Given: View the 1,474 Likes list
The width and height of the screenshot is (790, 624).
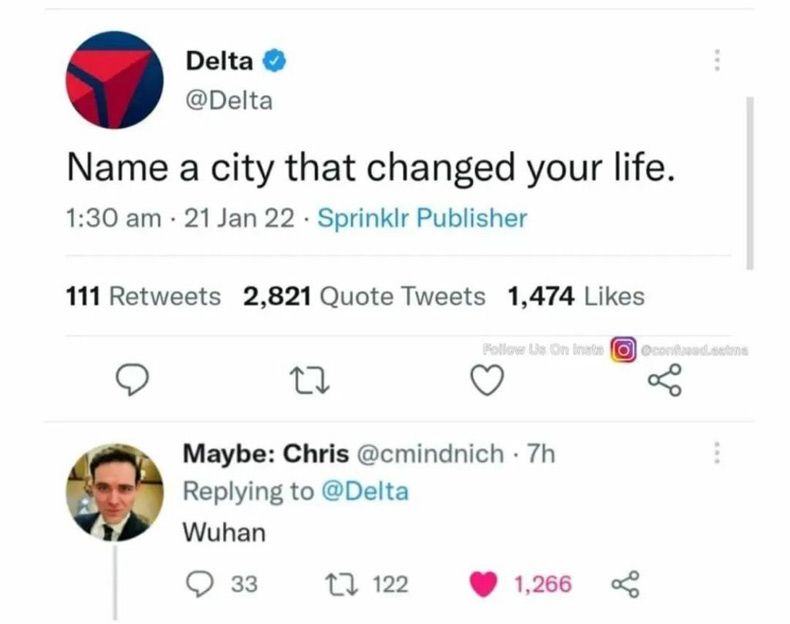Looking at the screenshot, I should click(576, 296).
